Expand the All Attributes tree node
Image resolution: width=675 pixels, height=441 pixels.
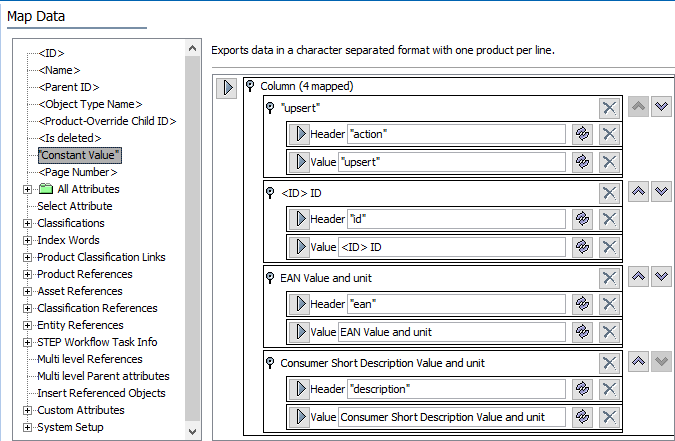coord(27,189)
